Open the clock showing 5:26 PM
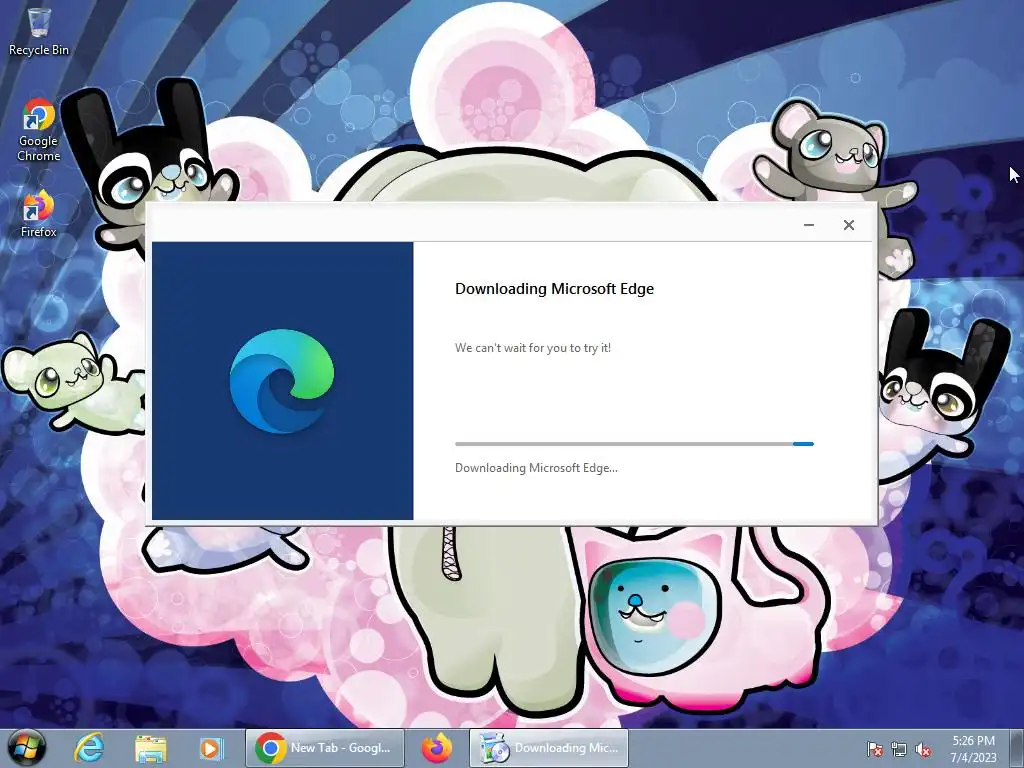This screenshot has width=1024, height=768. tap(973, 749)
